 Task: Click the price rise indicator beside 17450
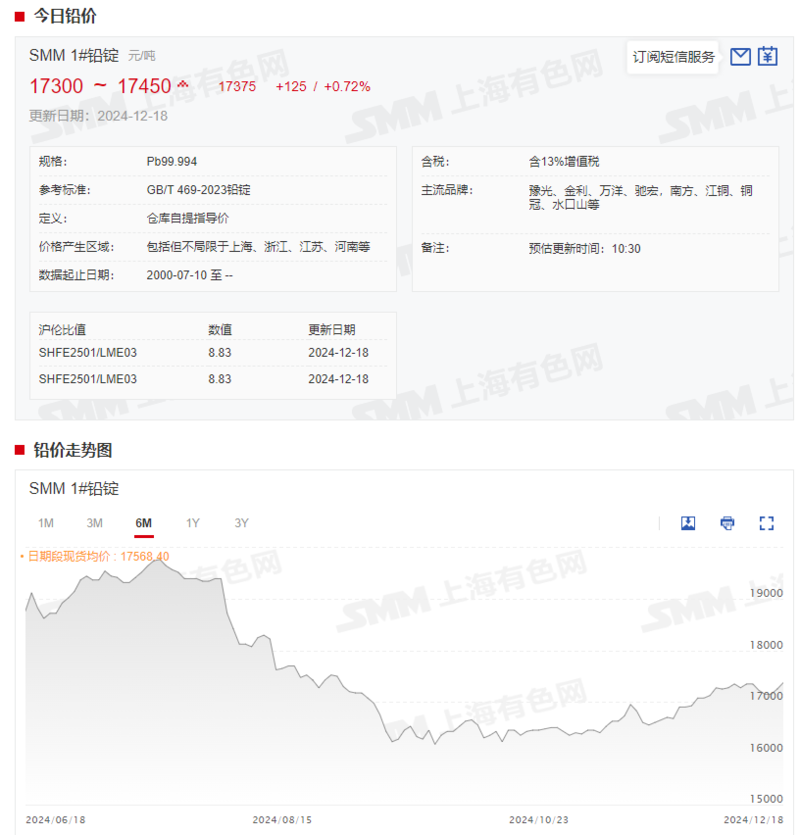point(183,84)
